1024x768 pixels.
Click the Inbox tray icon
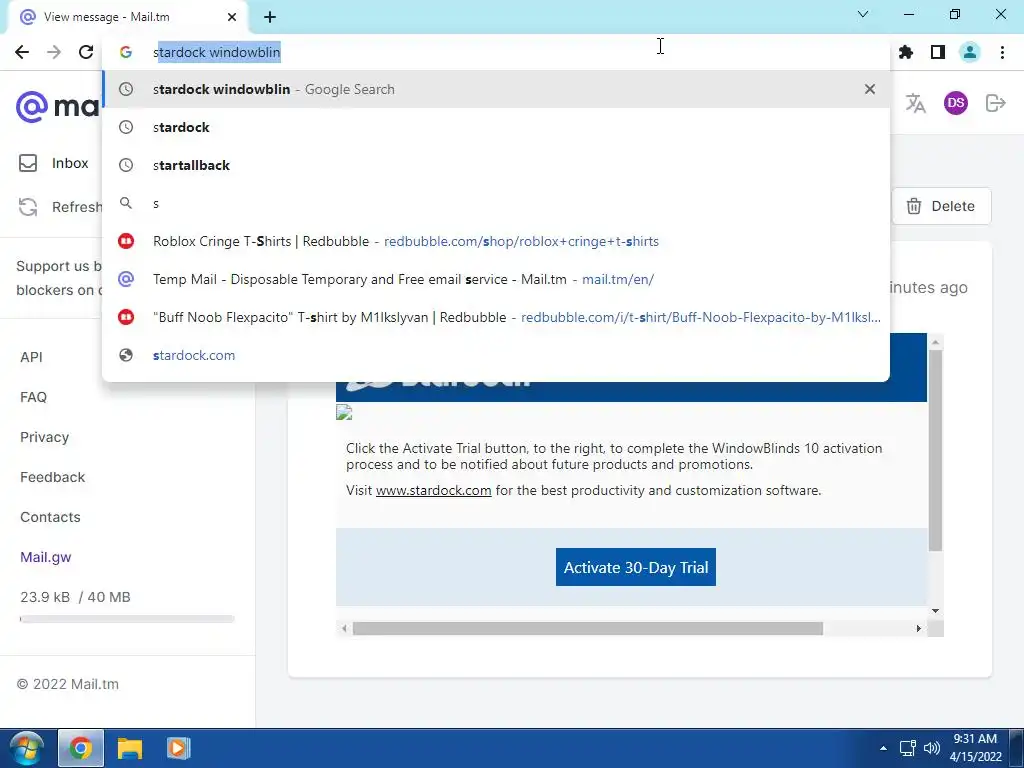(x=28, y=163)
